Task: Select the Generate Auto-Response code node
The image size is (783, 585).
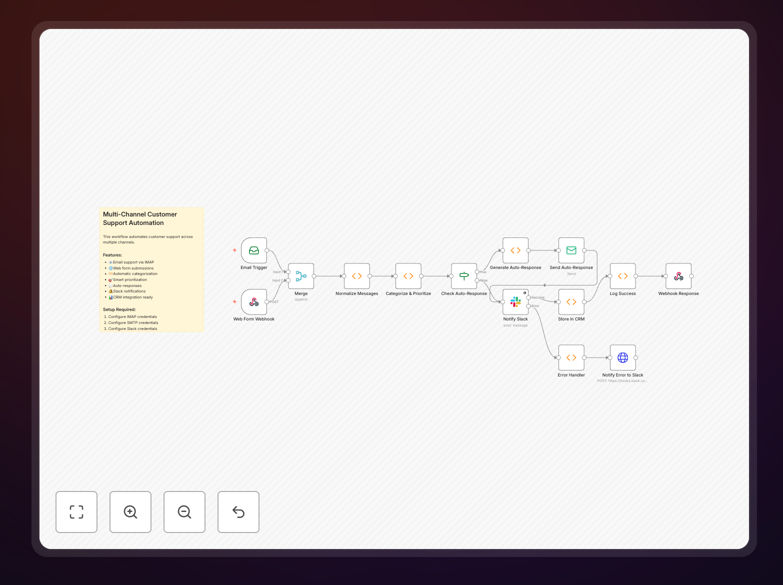Action: click(x=515, y=250)
